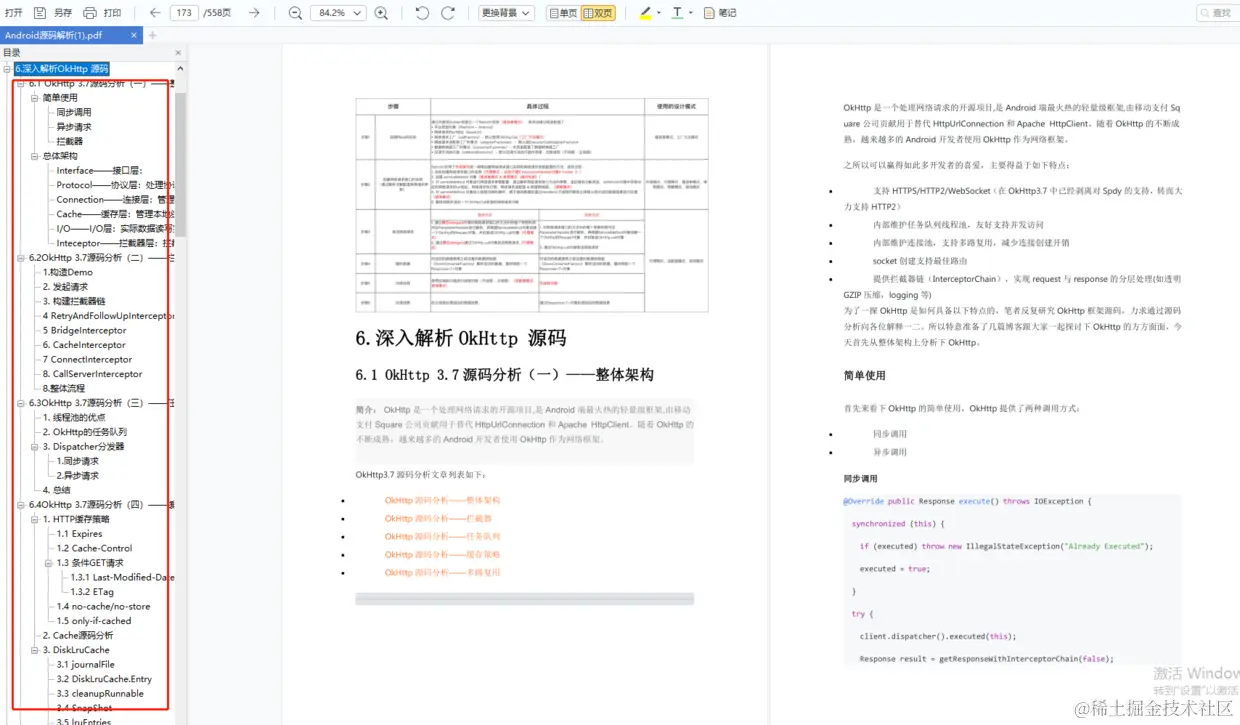Click the 打开 (open file) button
The width and height of the screenshot is (1240, 725).
[14, 13]
